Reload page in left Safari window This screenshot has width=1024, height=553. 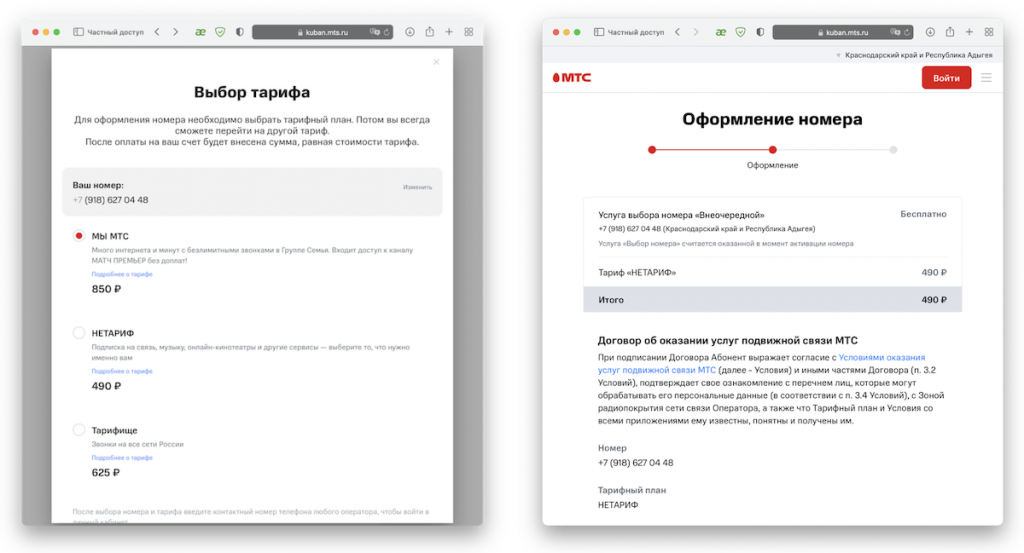point(387,32)
